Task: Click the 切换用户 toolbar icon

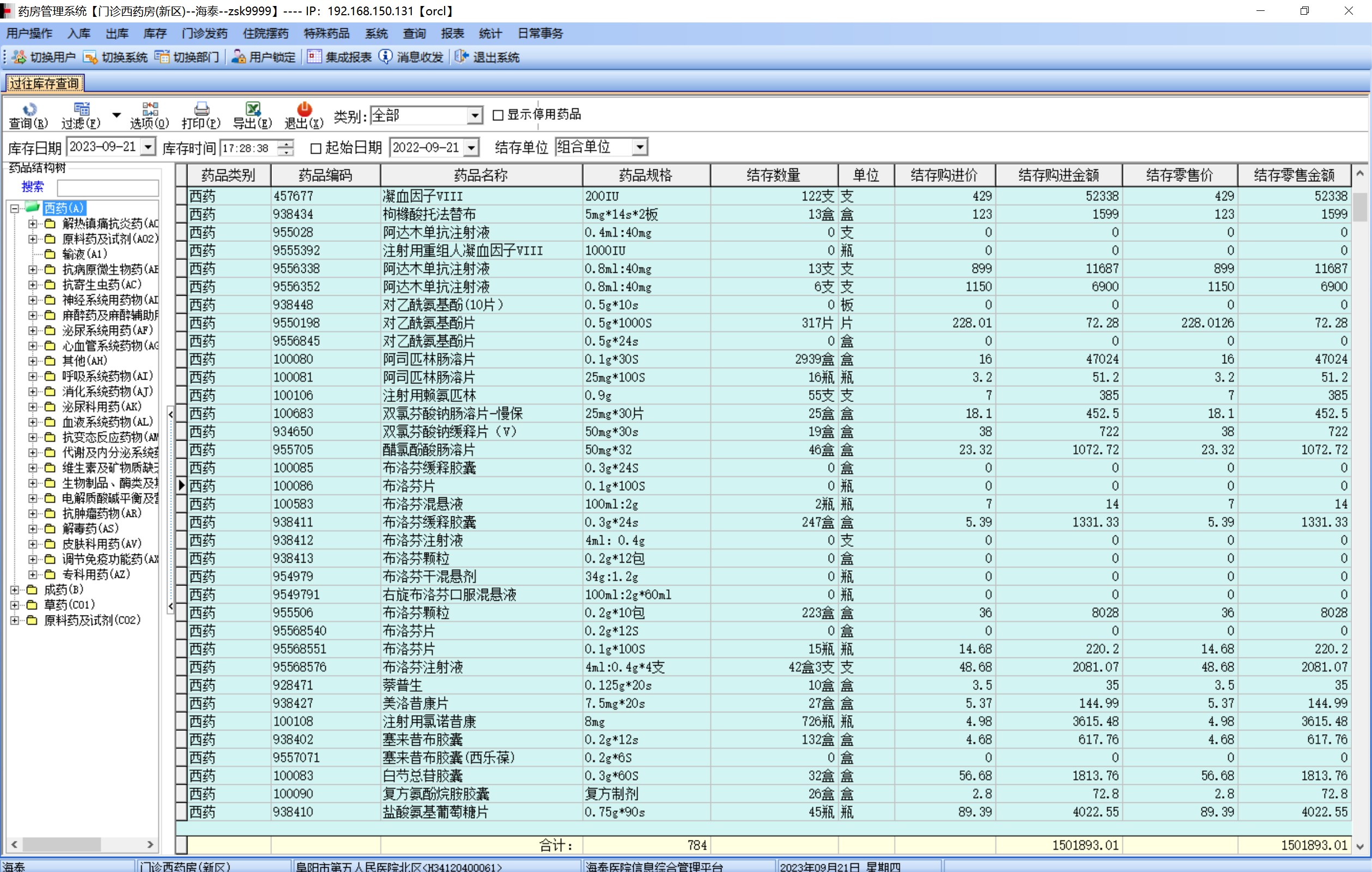Action: click(x=20, y=57)
